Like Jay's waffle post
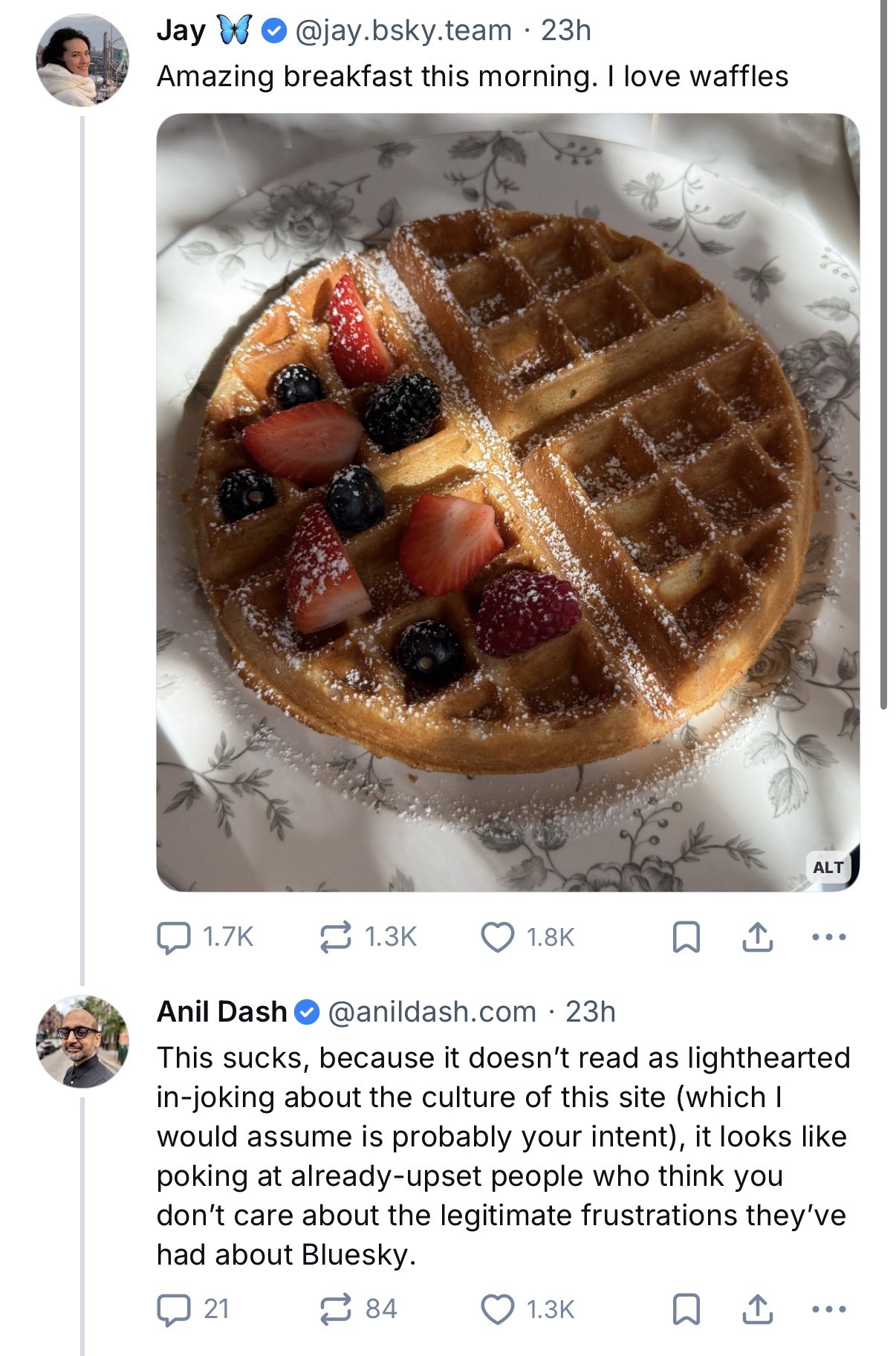This screenshot has width=896, height=1356. (497, 937)
